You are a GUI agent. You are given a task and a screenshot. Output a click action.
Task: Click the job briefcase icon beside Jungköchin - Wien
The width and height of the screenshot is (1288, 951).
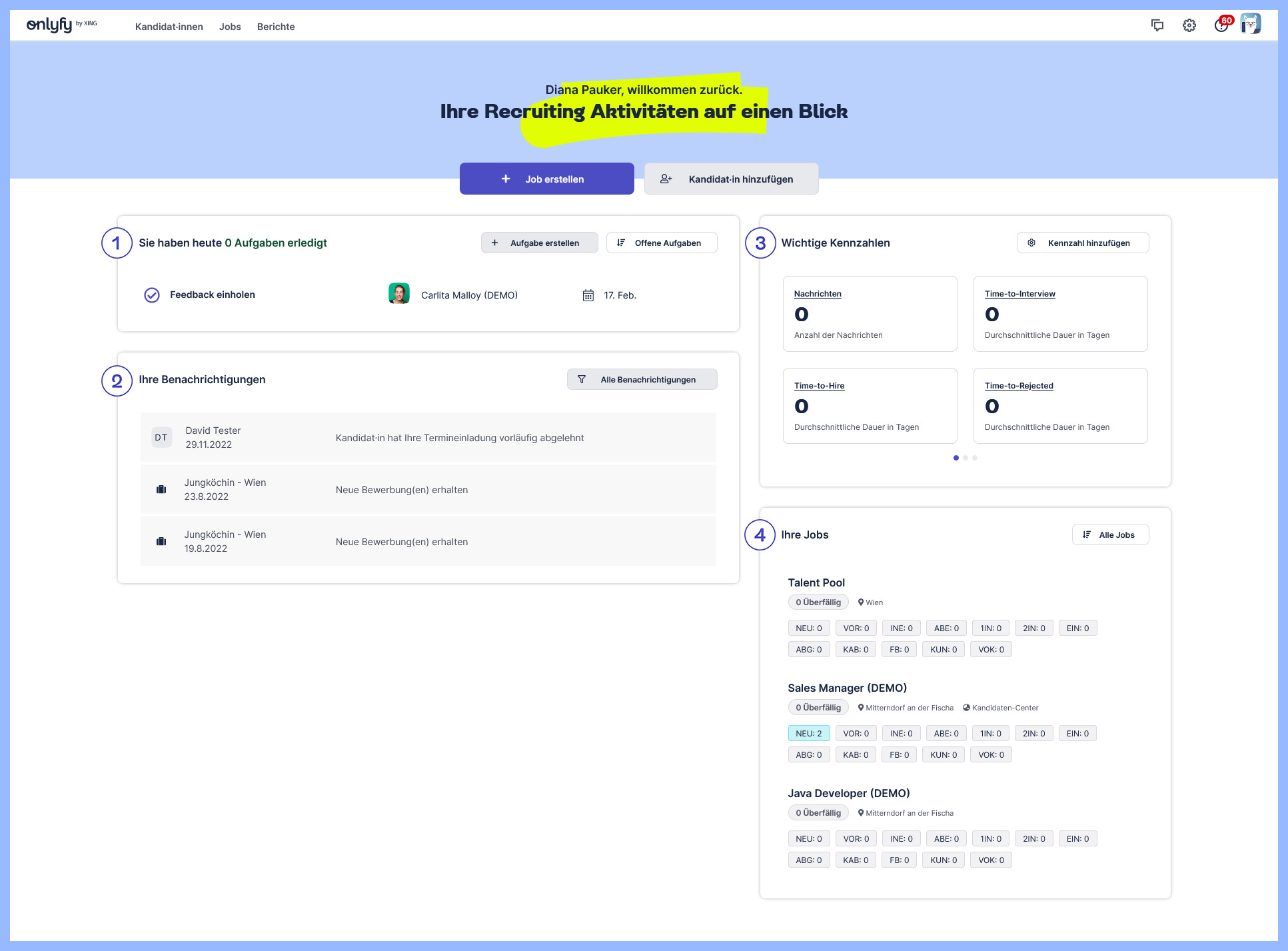coord(161,489)
